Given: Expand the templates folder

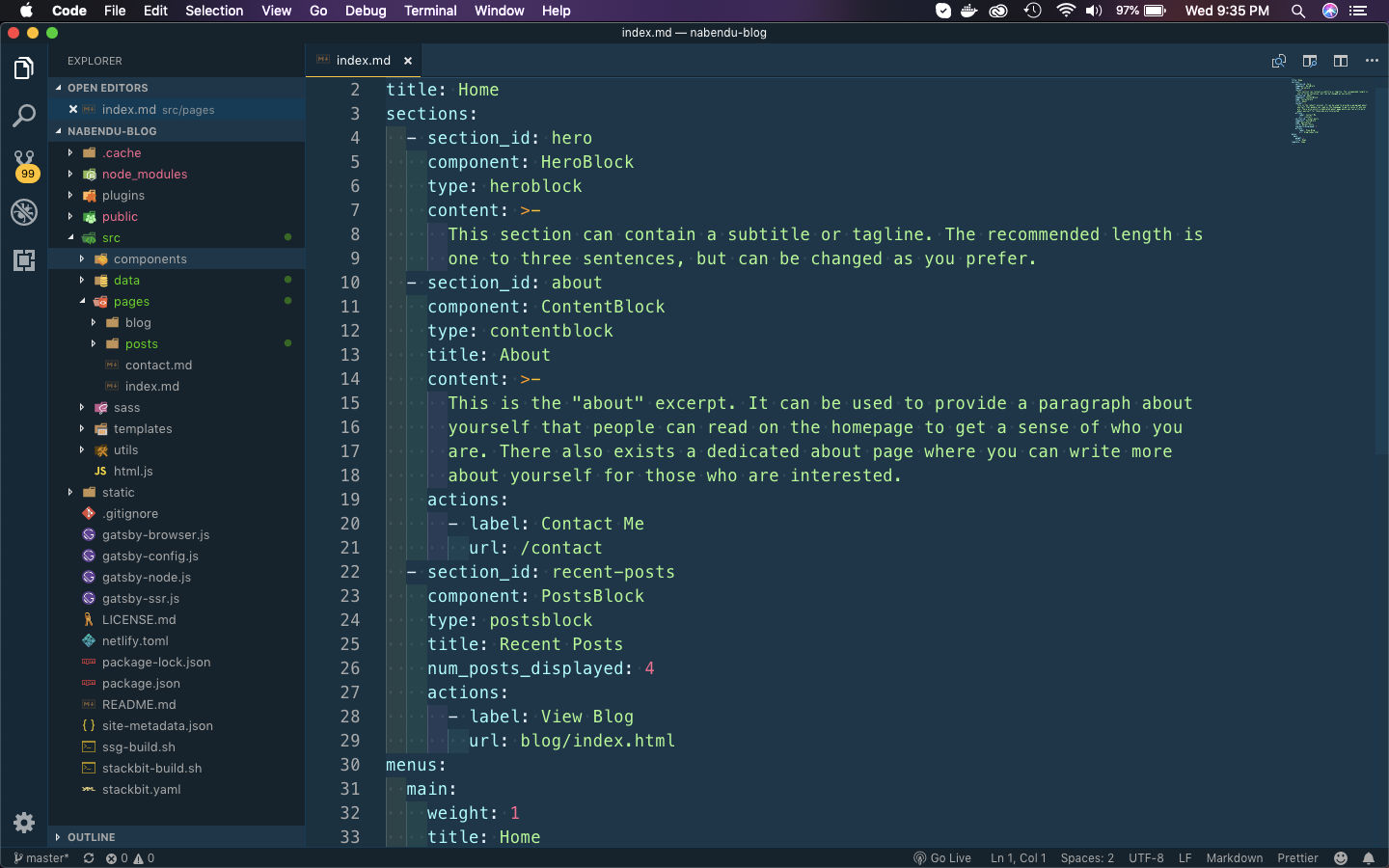Looking at the screenshot, I should tap(177, 429).
